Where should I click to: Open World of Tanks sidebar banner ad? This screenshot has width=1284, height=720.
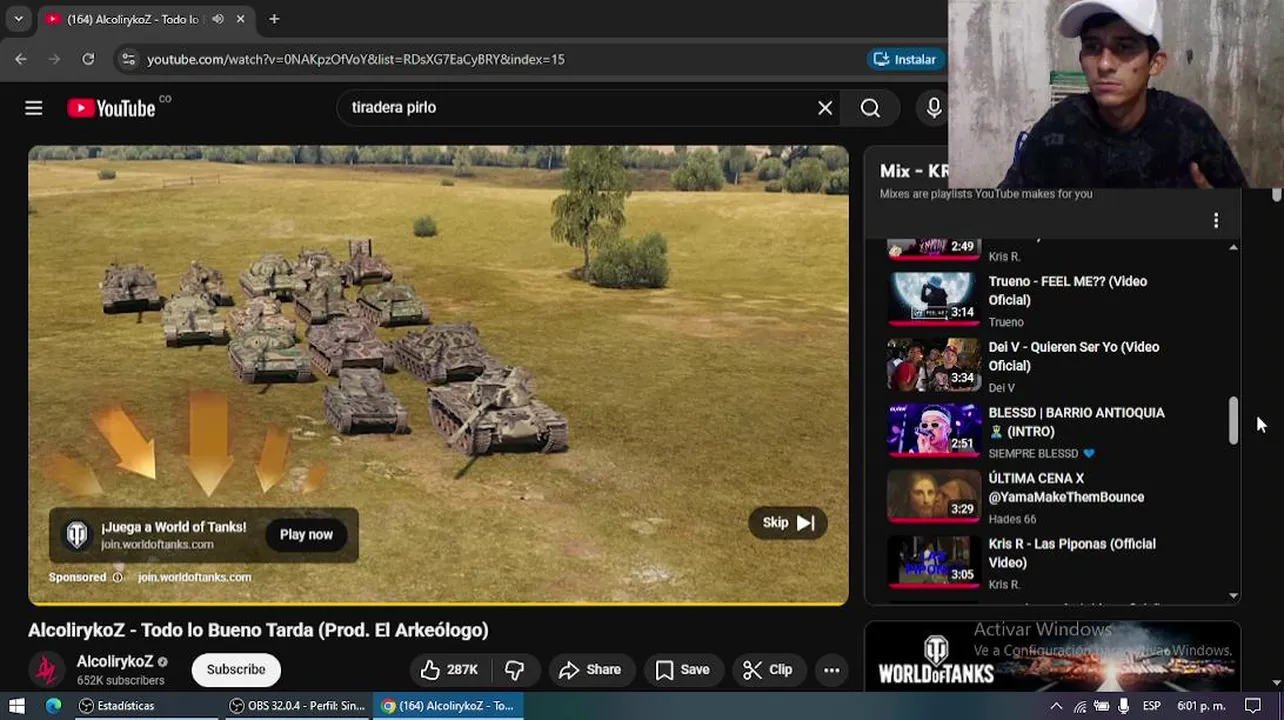coord(1052,656)
